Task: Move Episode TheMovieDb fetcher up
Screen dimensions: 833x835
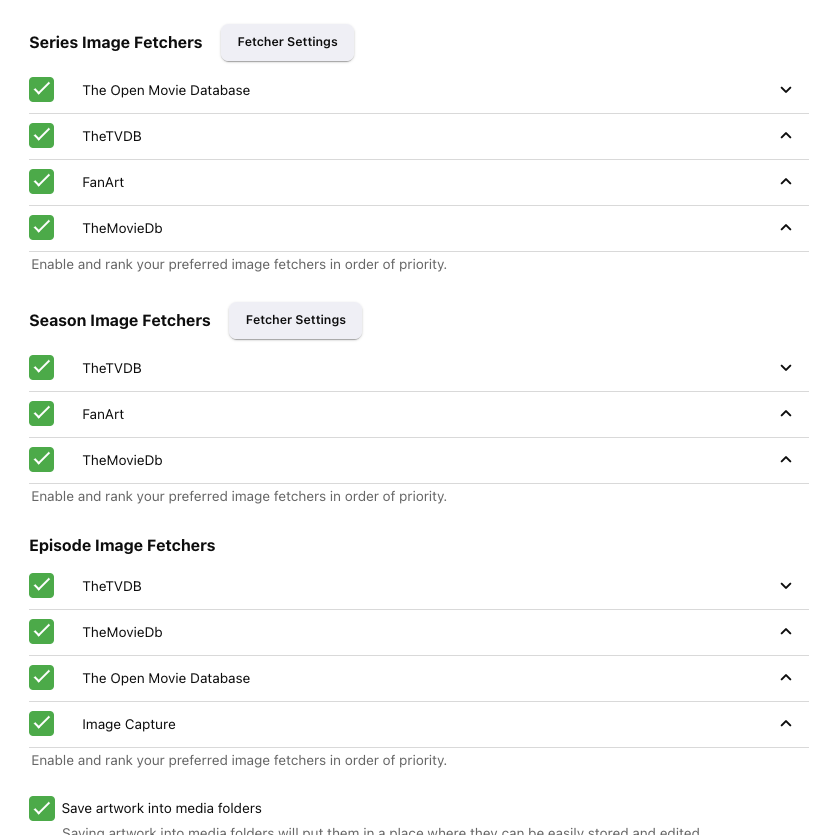Action: [x=786, y=632]
